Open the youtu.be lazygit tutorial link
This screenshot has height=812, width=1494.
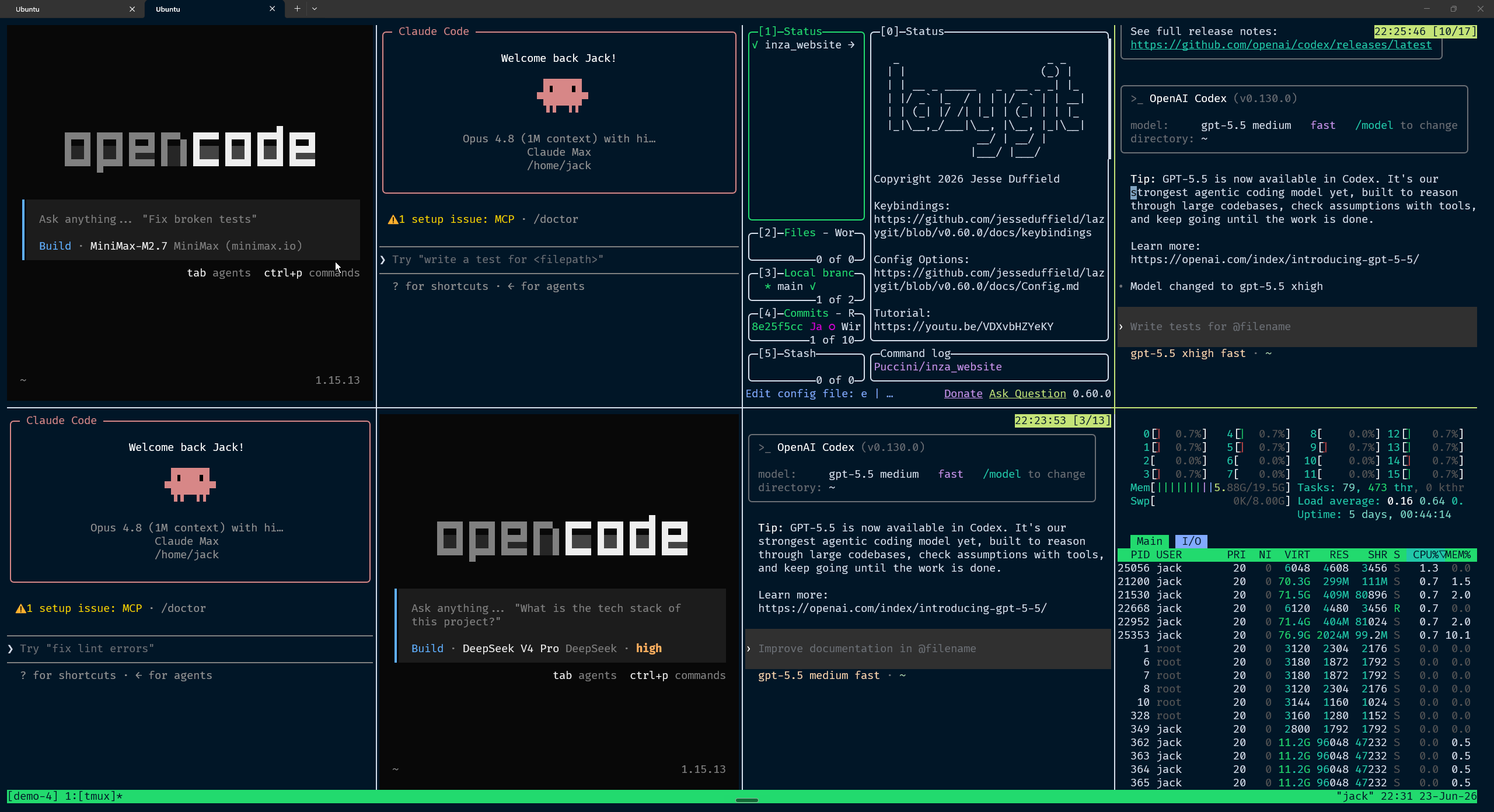[964, 327]
